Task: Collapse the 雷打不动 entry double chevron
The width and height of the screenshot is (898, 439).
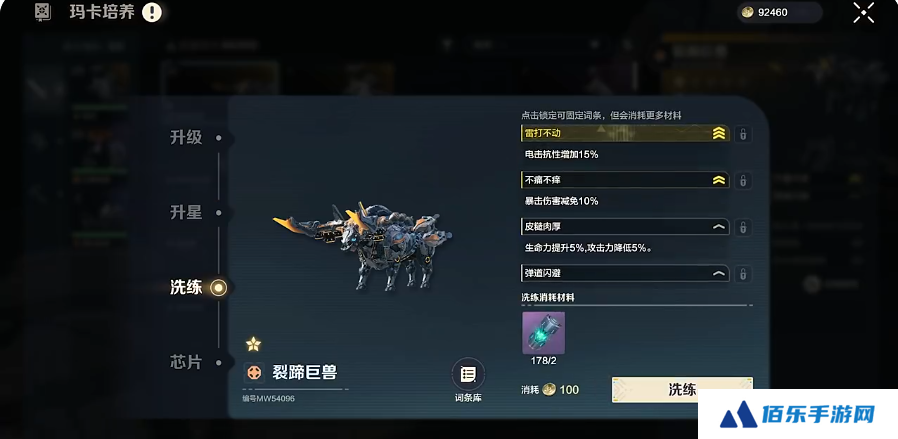Action: click(x=719, y=134)
